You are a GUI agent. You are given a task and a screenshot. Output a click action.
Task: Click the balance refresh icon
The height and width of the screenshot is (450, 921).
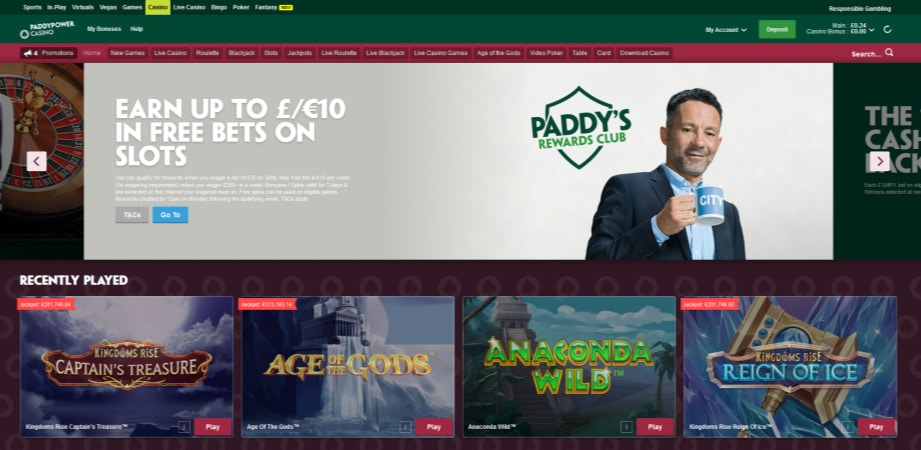[x=887, y=29]
